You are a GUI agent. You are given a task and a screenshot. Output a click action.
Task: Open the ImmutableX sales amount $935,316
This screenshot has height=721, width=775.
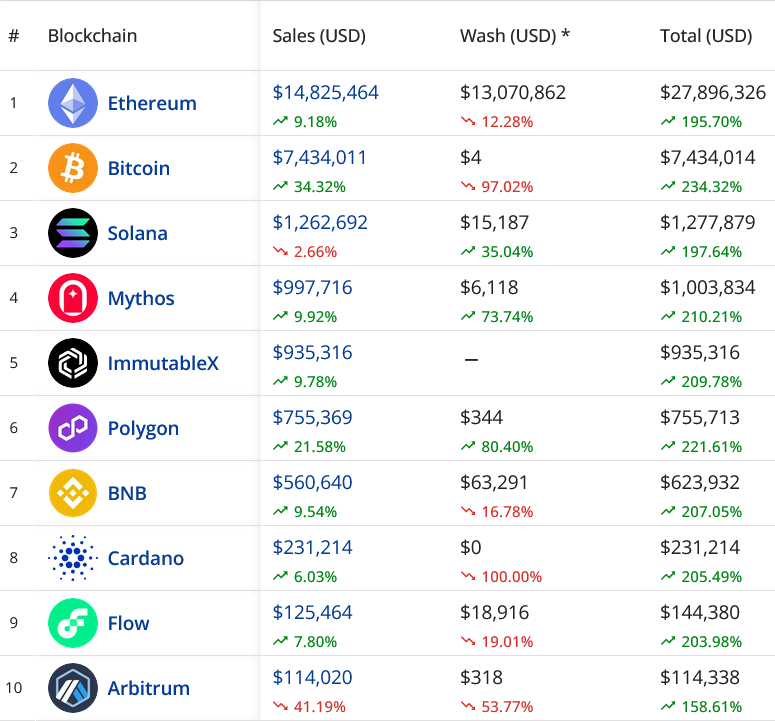tap(312, 353)
